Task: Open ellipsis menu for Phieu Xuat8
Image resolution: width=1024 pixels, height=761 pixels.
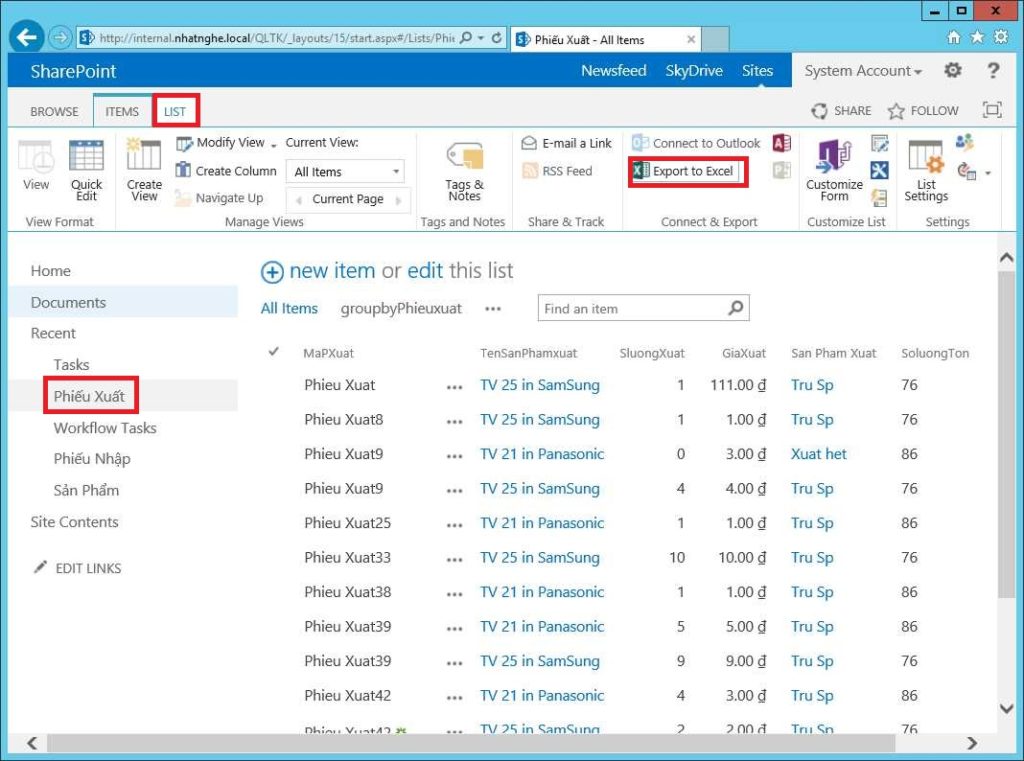Action: click(455, 421)
